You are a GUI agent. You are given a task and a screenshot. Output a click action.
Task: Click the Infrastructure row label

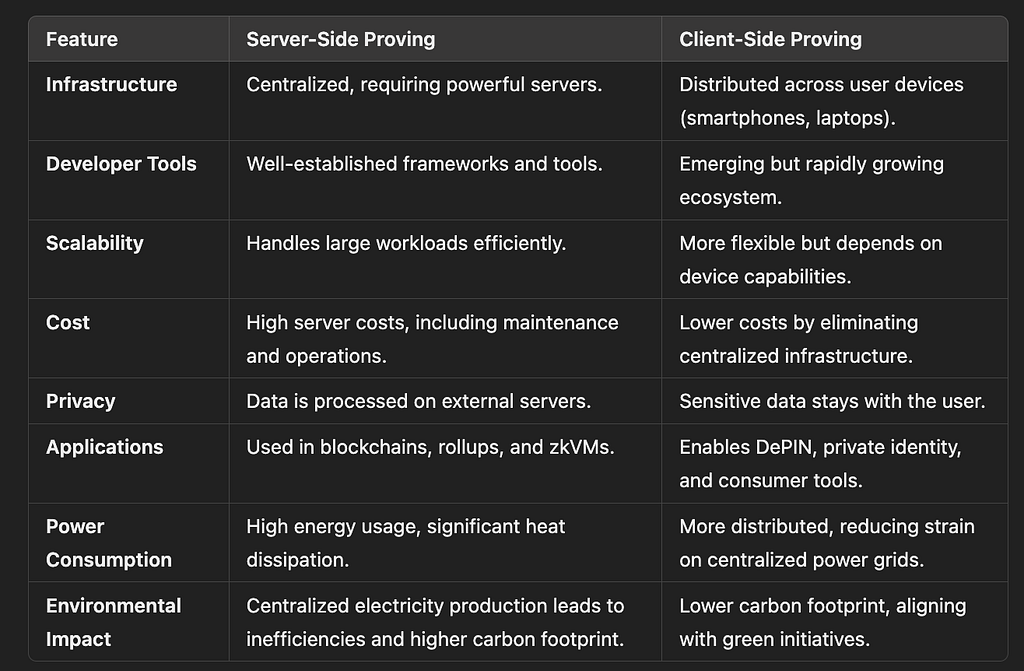111,84
